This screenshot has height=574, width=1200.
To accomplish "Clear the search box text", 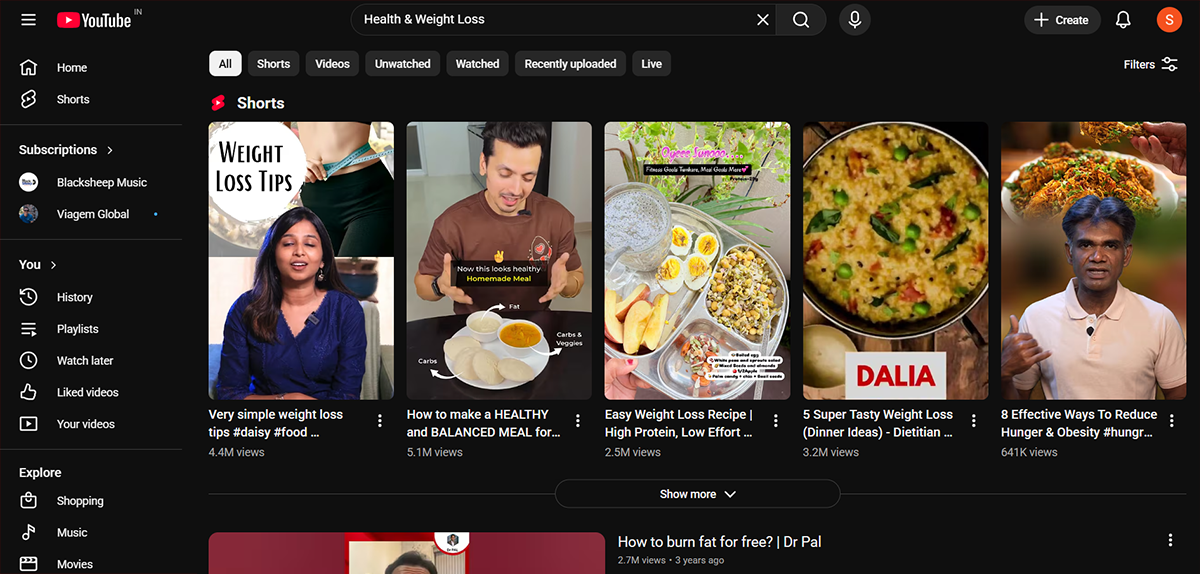I will pyautogui.click(x=762, y=20).
